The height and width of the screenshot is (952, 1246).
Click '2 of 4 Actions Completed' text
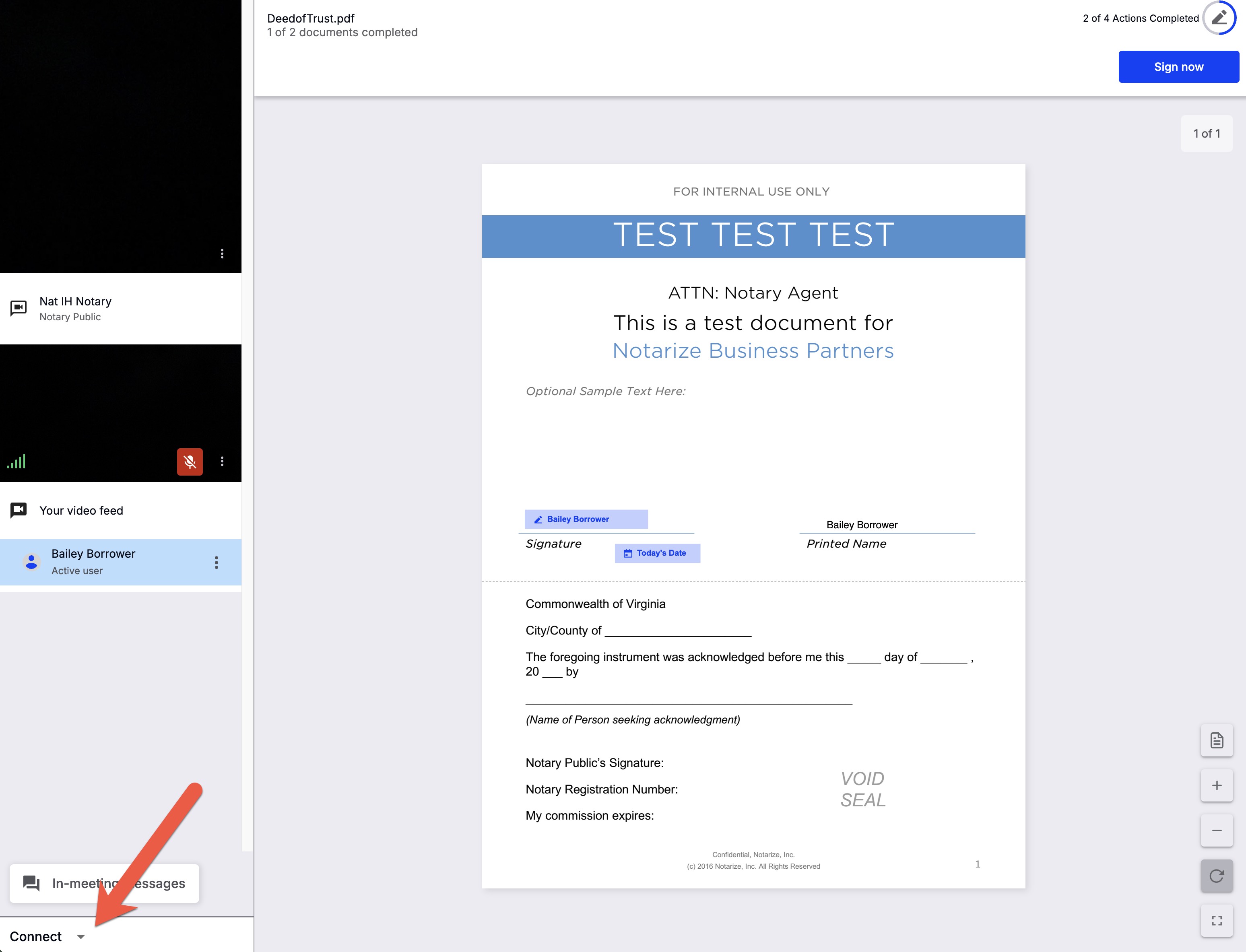point(1141,18)
